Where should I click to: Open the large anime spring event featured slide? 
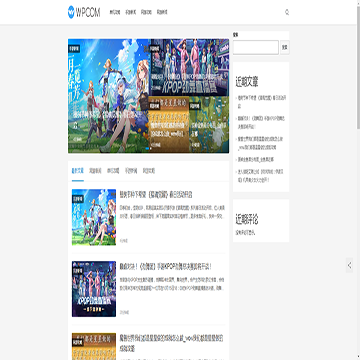click(x=108, y=96)
